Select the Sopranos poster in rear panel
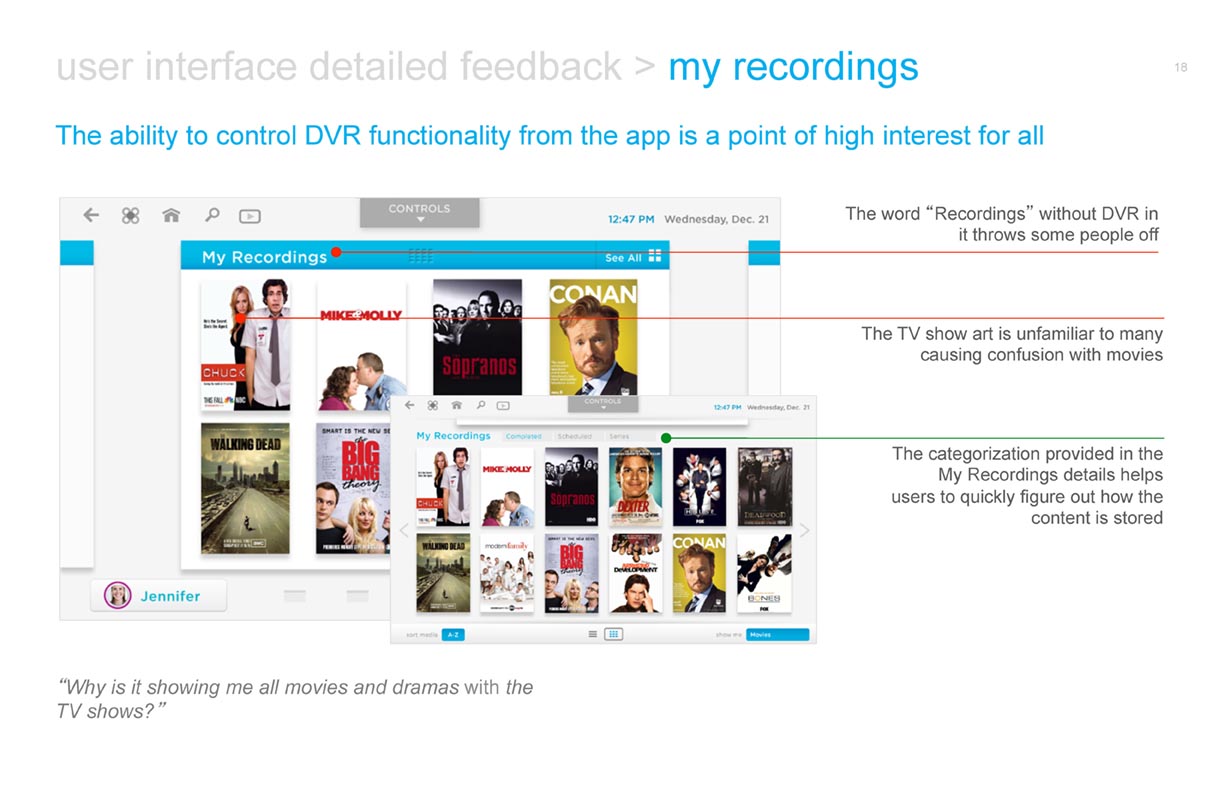The height and width of the screenshot is (792, 1224). pos(477,338)
